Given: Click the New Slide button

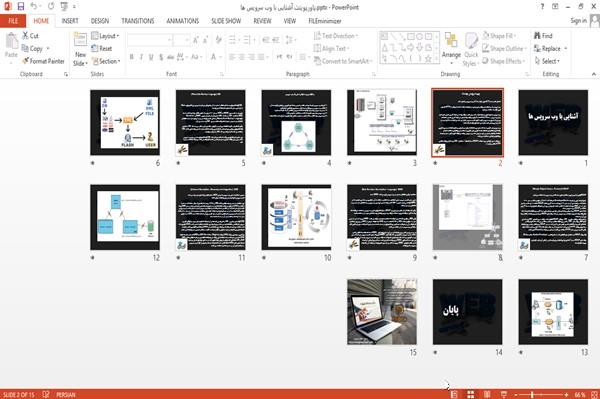Looking at the screenshot, I should pyautogui.click(x=80, y=49).
